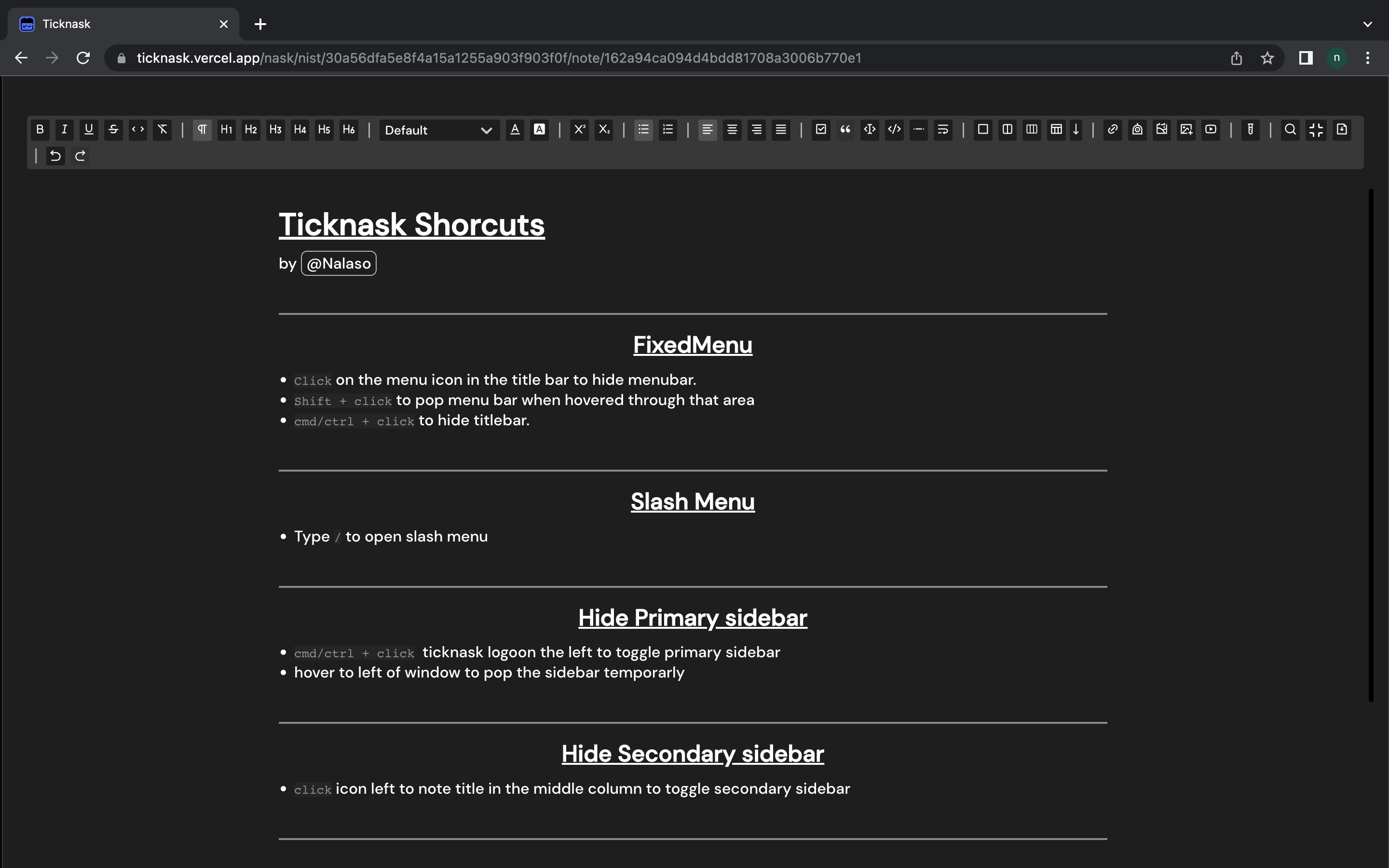1389x868 pixels.
Task: Insert a task checklist
Action: tap(821, 129)
